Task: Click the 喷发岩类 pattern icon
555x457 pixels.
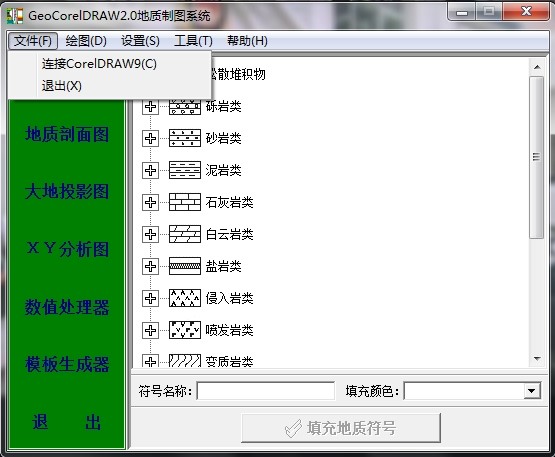Action: (x=185, y=330)
